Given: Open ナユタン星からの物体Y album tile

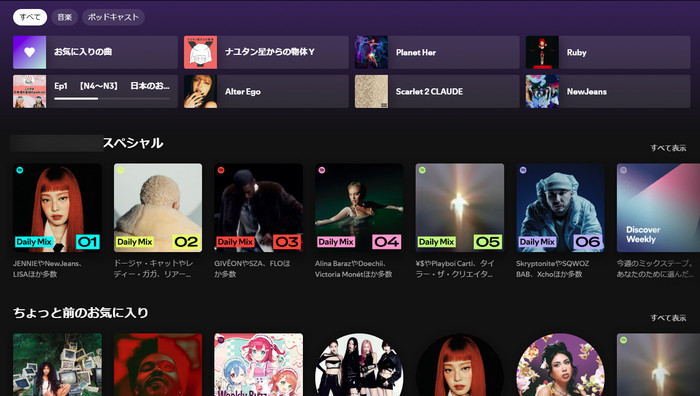Looking at the screenshot, I should (266, 52).
